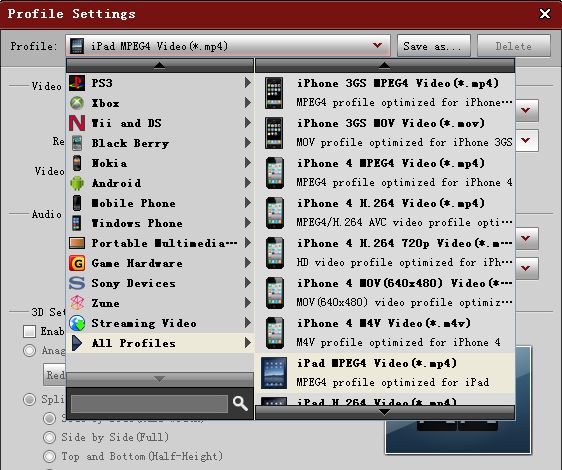Screen dimensions: 562x470
Task: Click the All Profiles blue arrow icon
Action: pyautogui.click(x=77, y=343)
